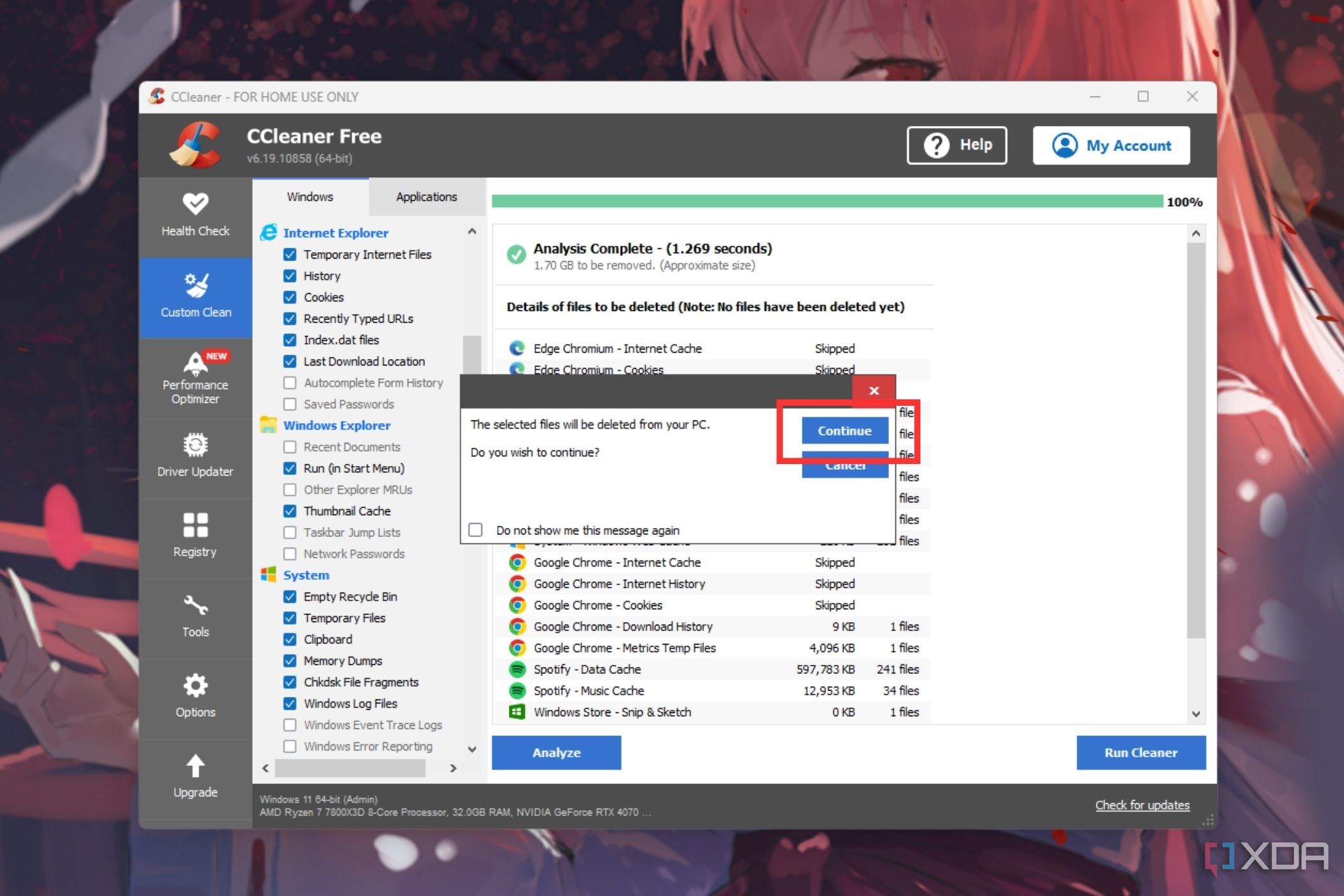This screenshot has height=896, width=1344.
Task: Click the Spotify Music Cache icon
Action: 517,691
